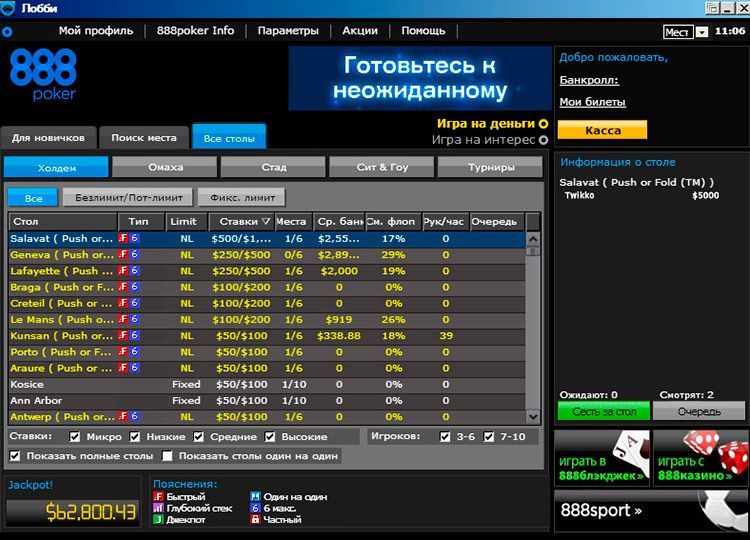Open the 888блэкджек promo tile
Image resolution: width=750 pixels, height=540 pixels.
click(x=602, y=458)
